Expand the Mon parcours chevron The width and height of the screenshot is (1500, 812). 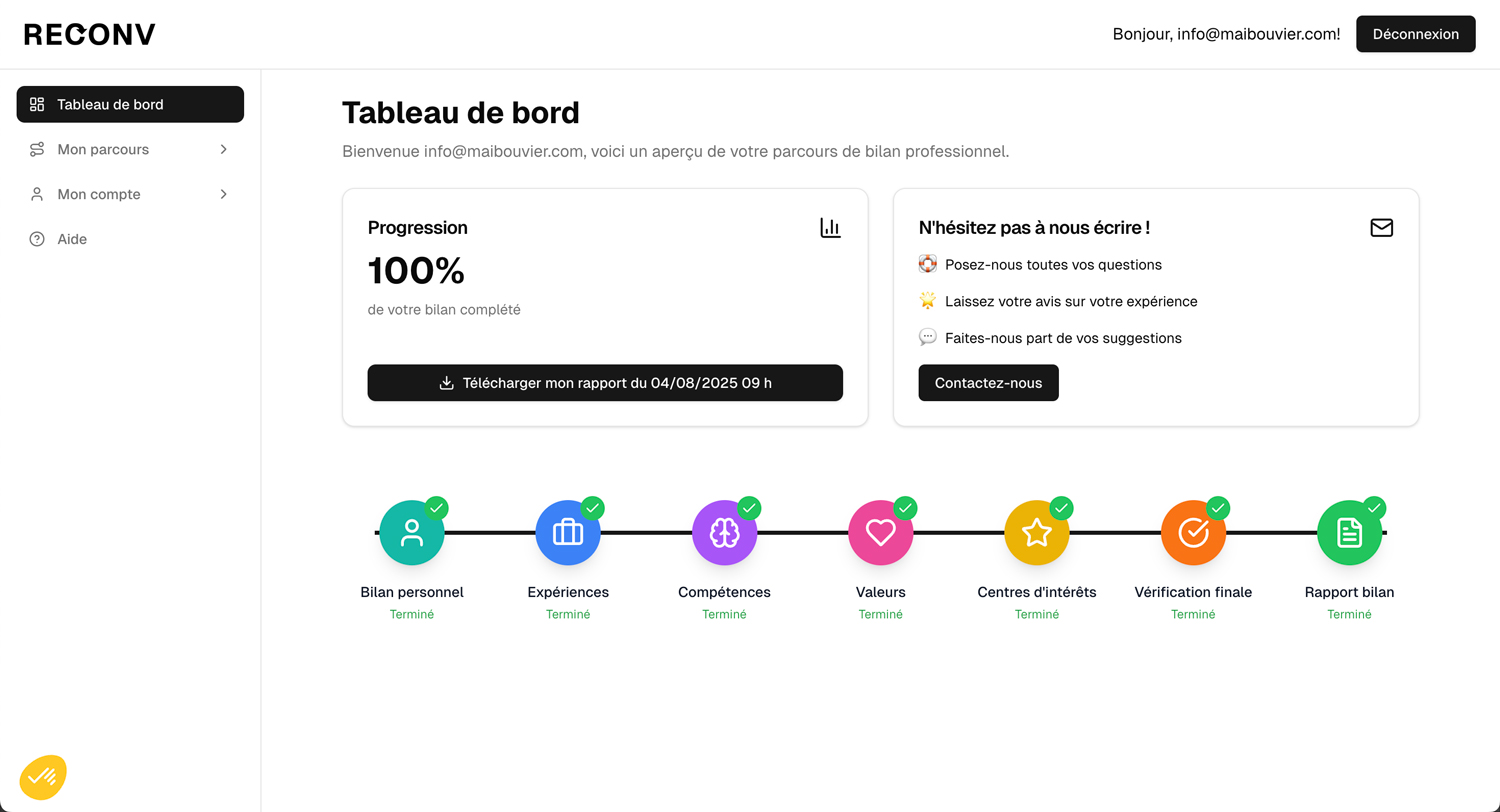coord(224,149)
